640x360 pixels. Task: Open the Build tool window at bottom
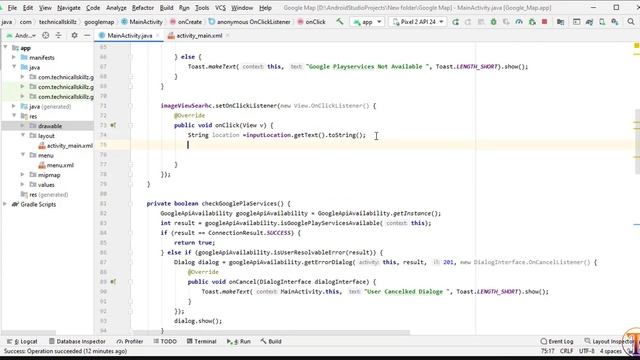[x=271, y=341]
